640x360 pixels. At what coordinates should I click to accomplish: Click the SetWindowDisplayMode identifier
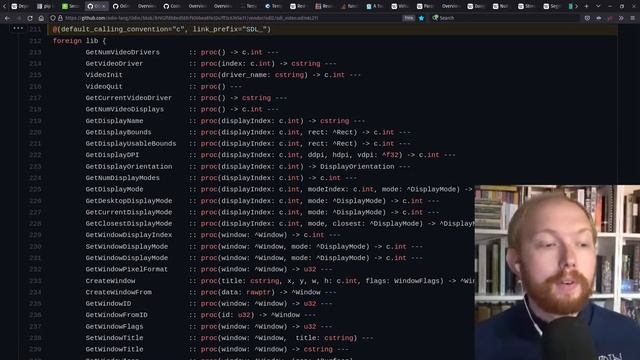pos(127,247)
